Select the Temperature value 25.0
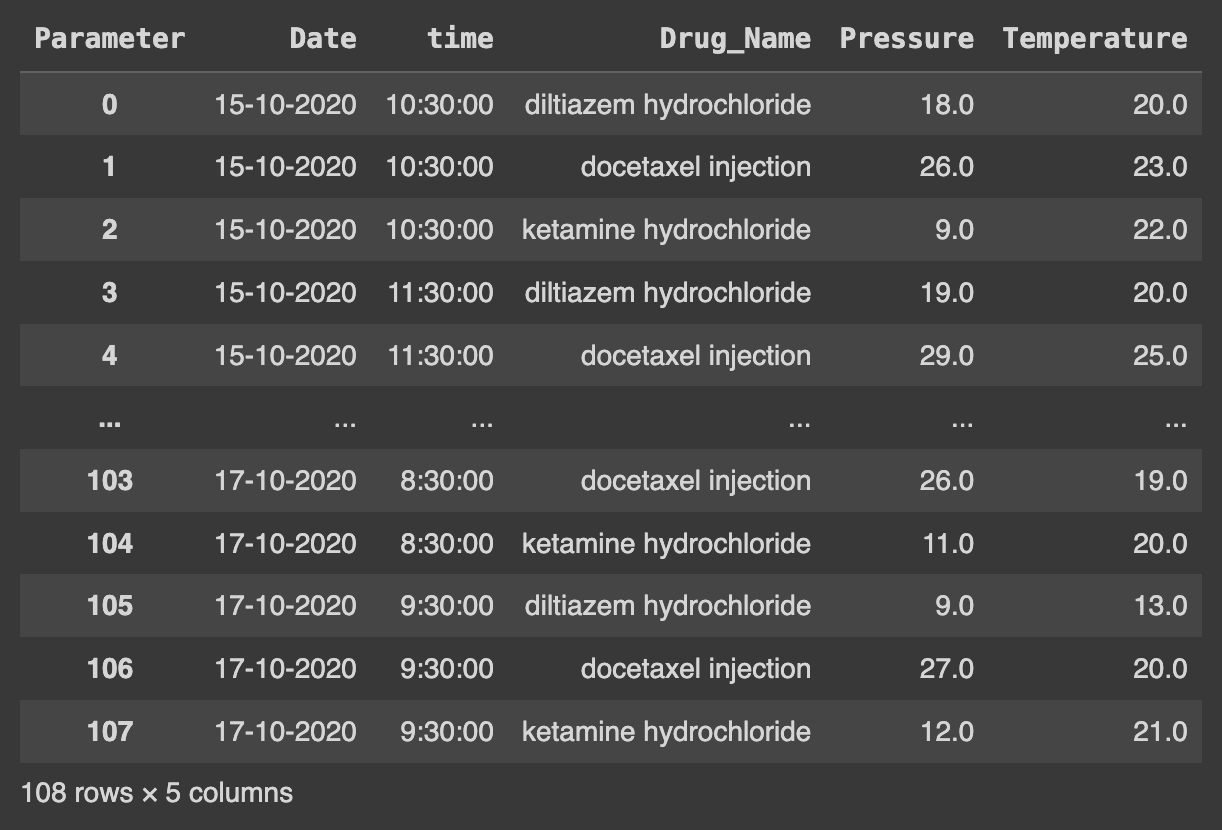Image resolution: width=1222 pixels, height=830 pixels. click(1160, 356)
